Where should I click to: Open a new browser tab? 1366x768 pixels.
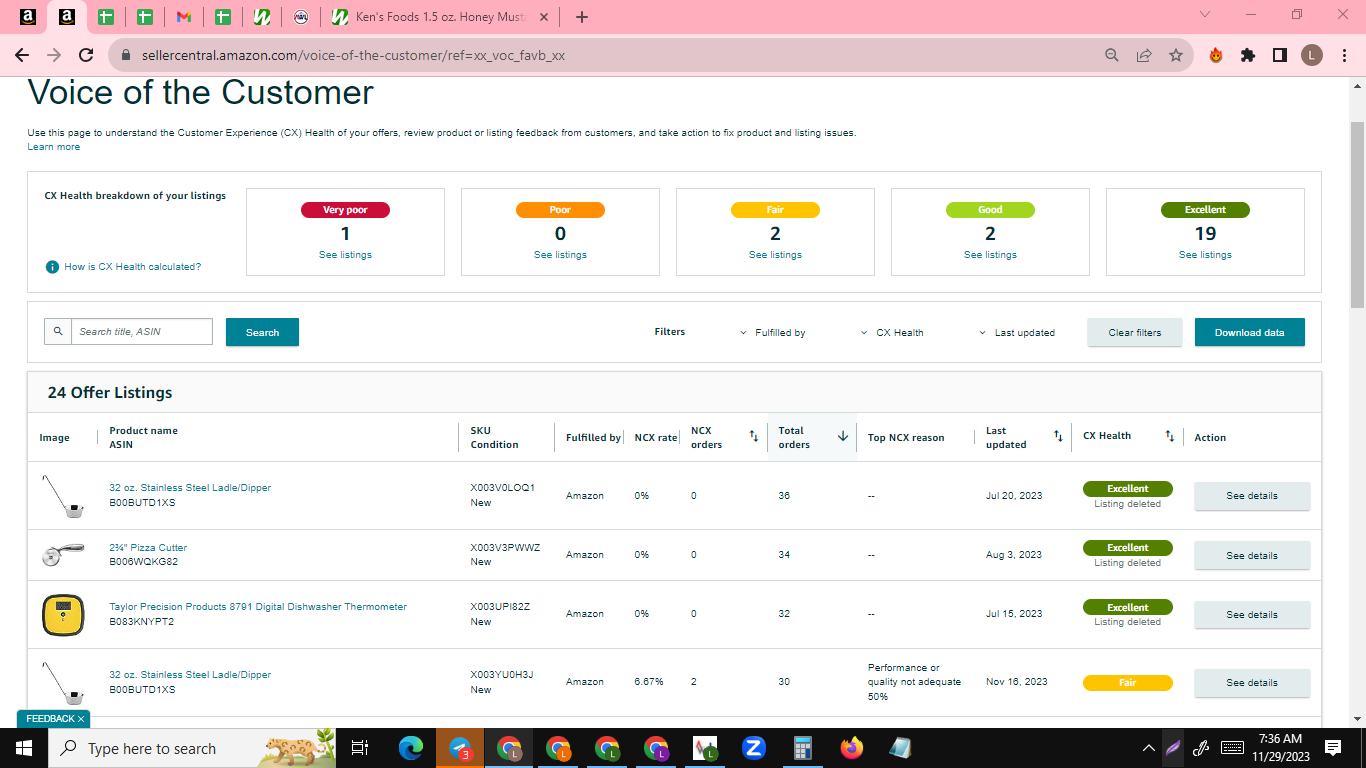582,17
